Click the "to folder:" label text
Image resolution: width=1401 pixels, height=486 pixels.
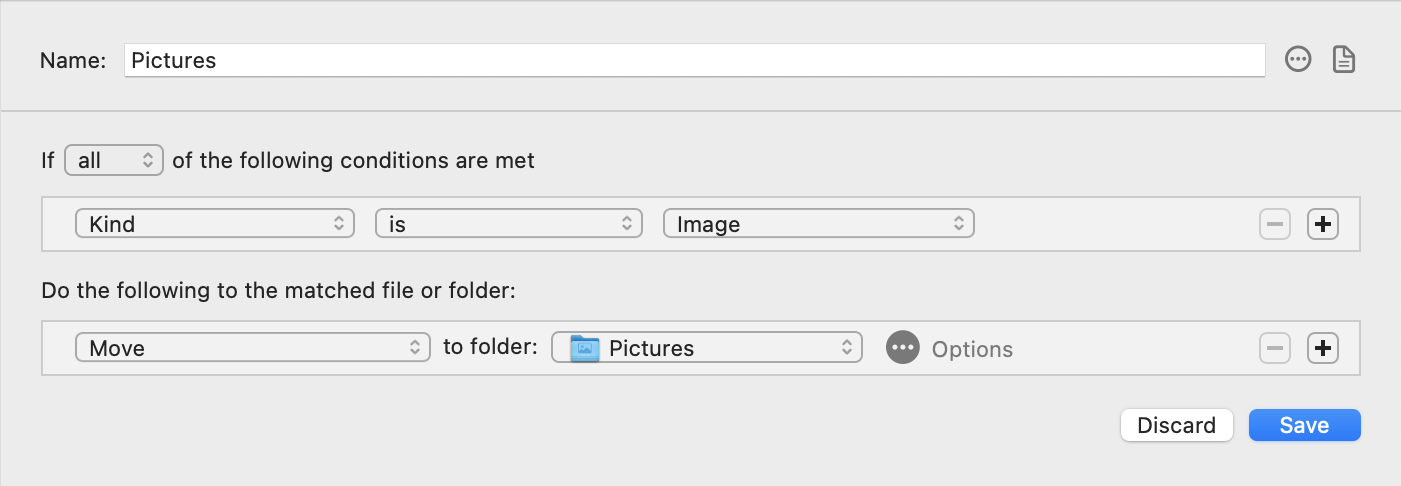[490, 348]
